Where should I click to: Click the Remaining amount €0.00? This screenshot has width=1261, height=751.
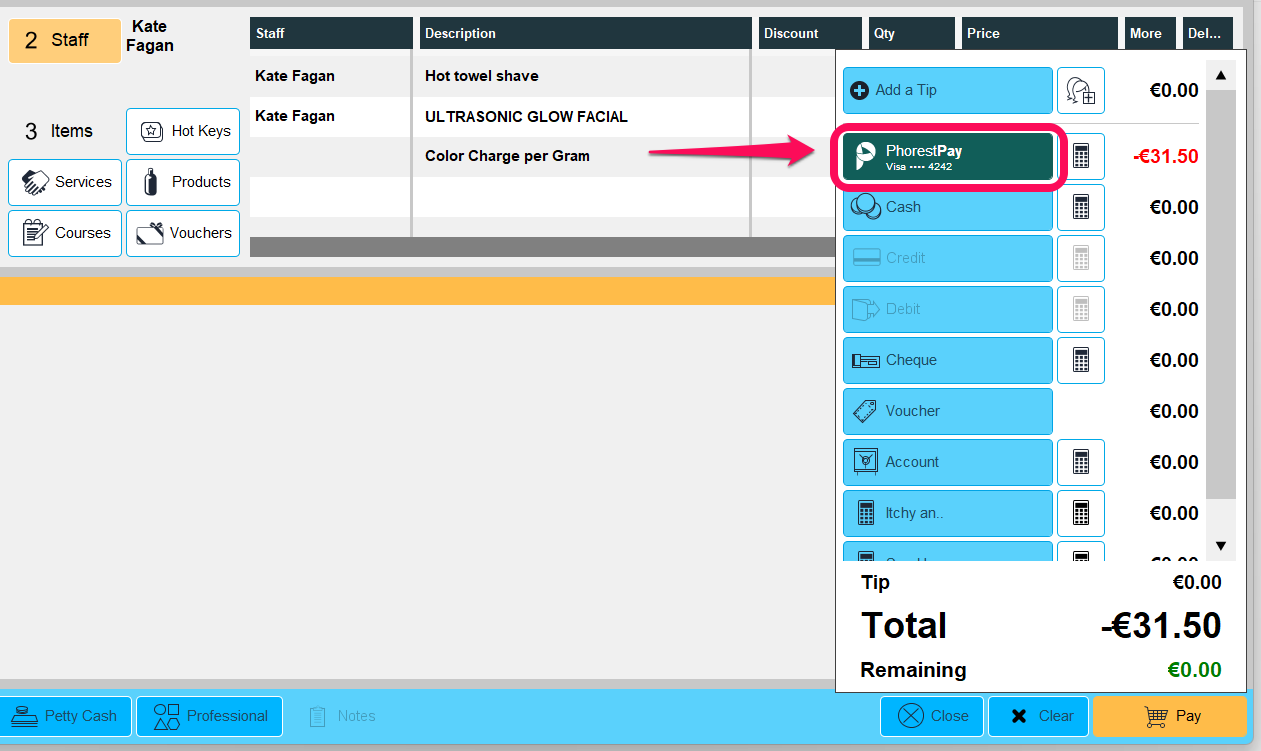1194,670
